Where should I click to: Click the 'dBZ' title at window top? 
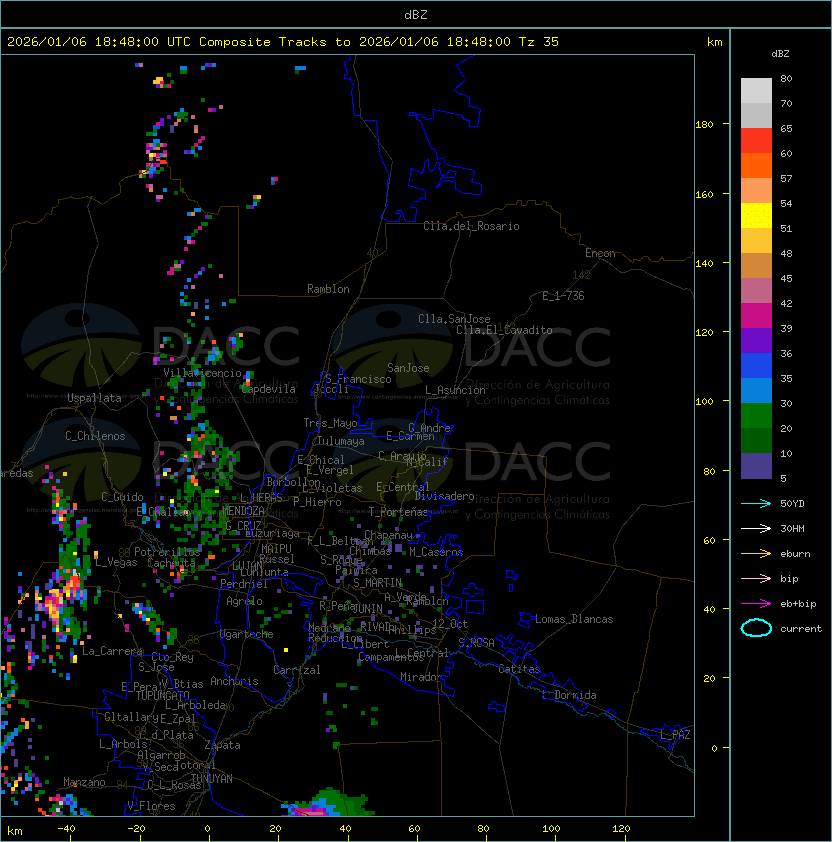pyautogui.click(x=416, y=14)
